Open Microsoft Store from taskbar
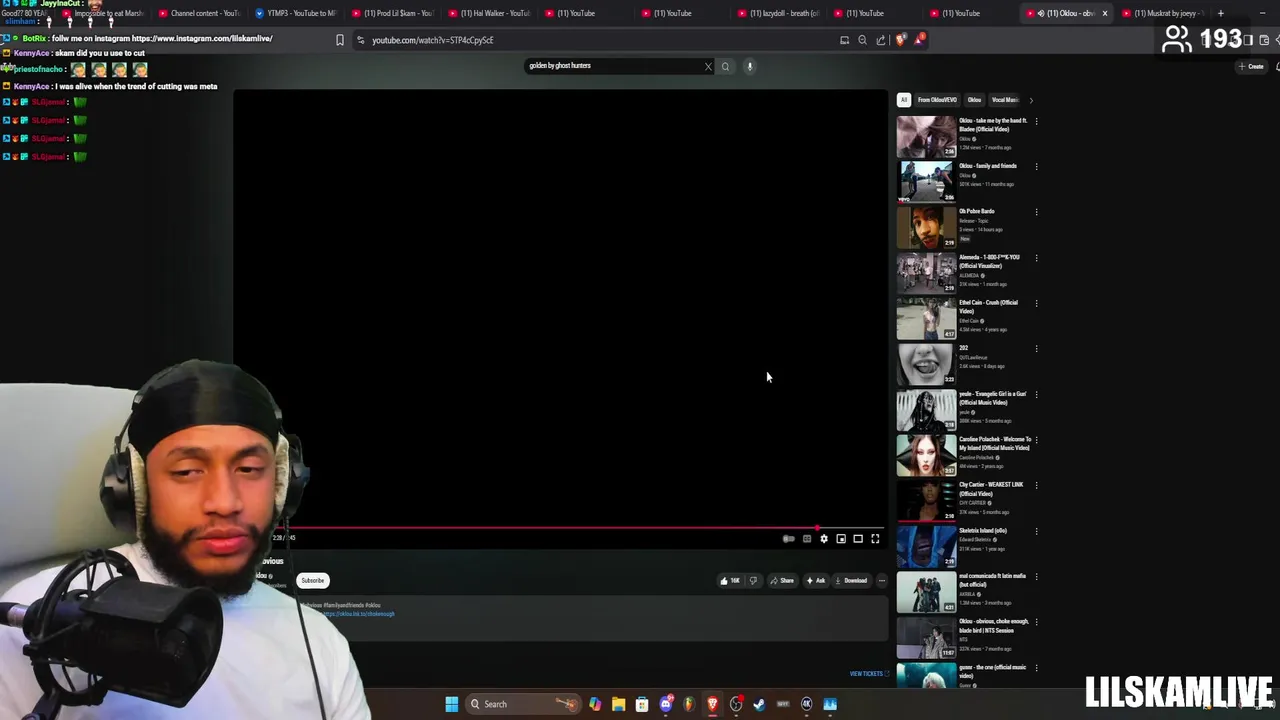This screenshot has width=1280, height=720. 642,704
